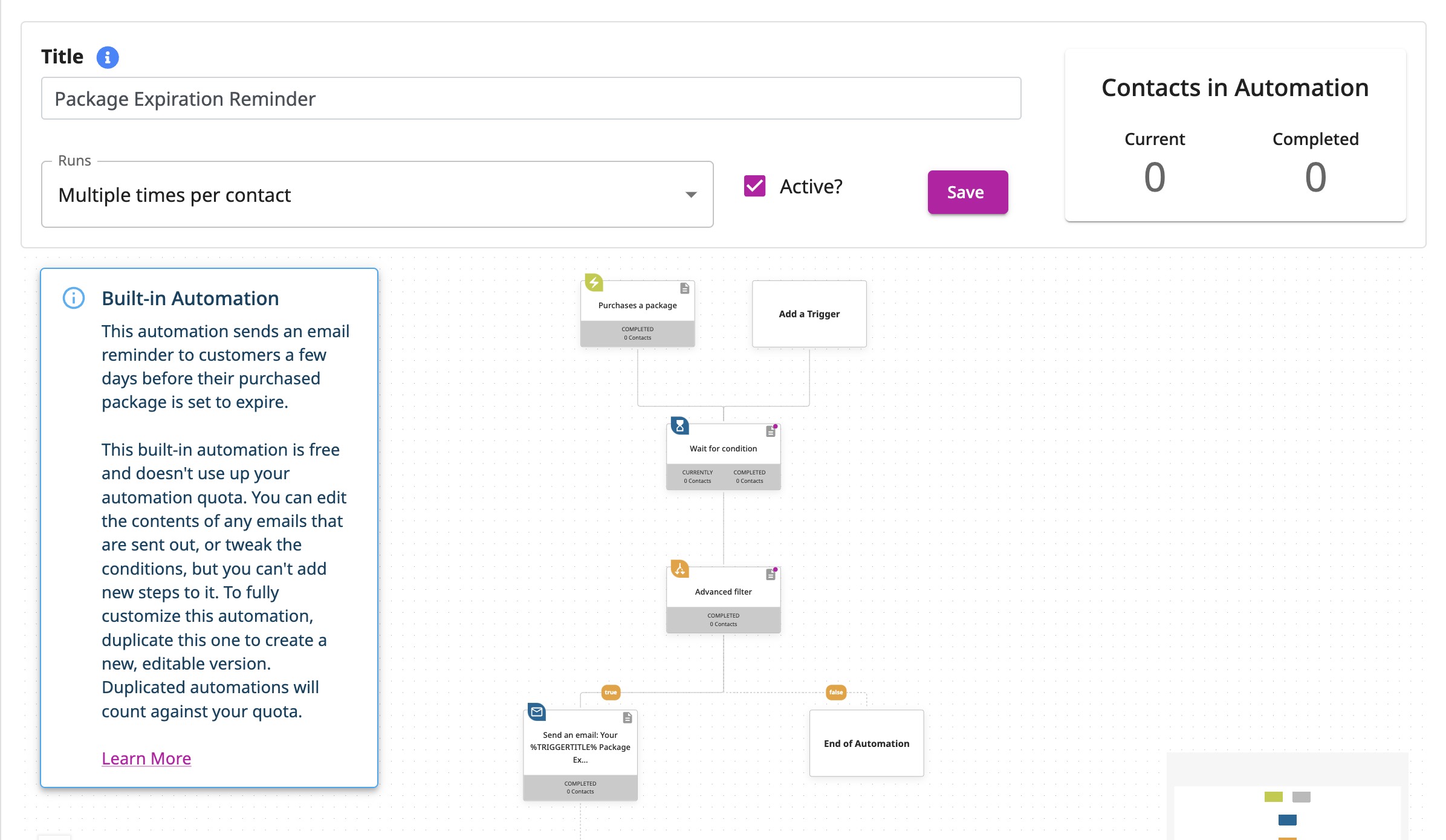1446x840 pixels.
Task: Open the notes icon on Wait for condition step
Action: click(769, 431)
